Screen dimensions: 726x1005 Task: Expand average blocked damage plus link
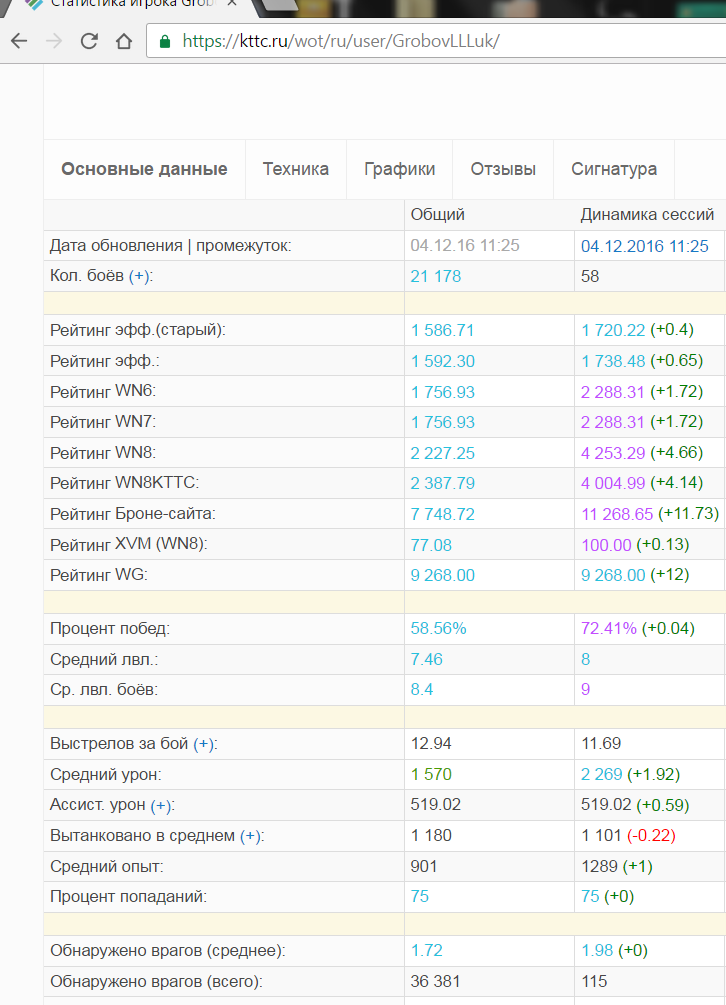[x=251, y=836]
